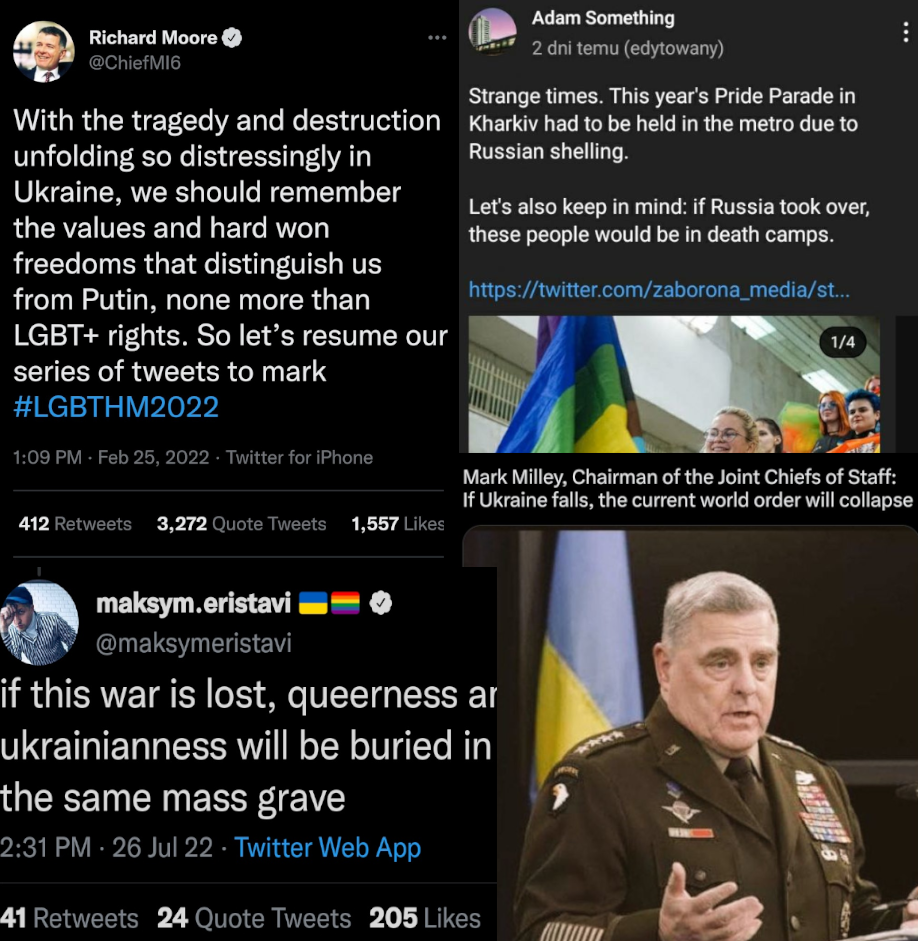Viewport: 918px width, 941px height.
Task: Open the twitter.com/zaborona_media link
Action: tap(659, 290)
